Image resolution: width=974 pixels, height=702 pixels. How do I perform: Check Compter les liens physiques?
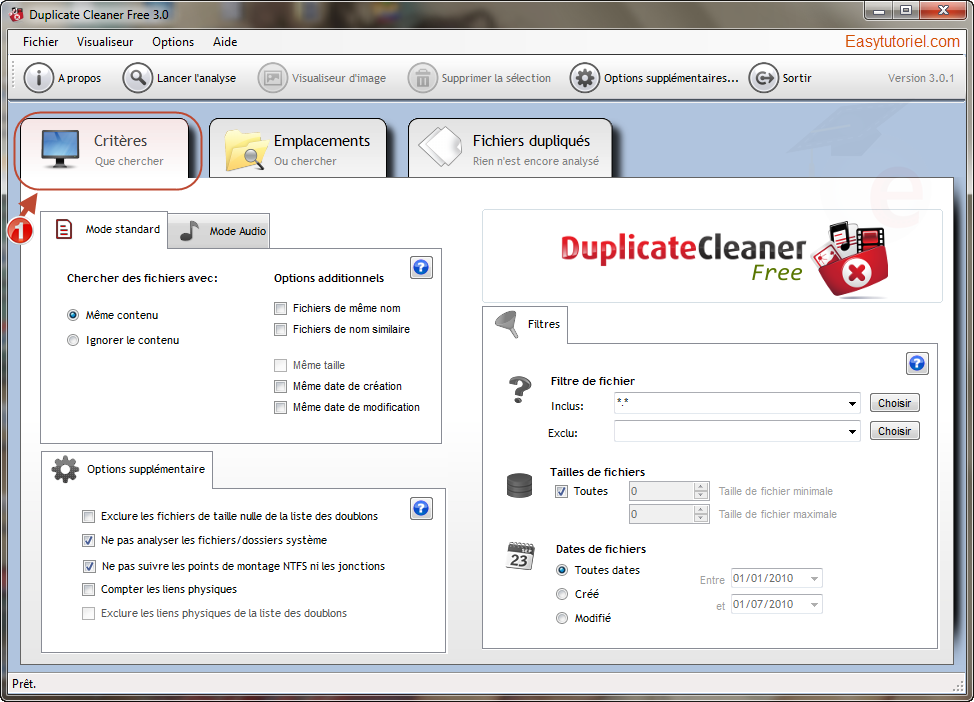[89, 590]
